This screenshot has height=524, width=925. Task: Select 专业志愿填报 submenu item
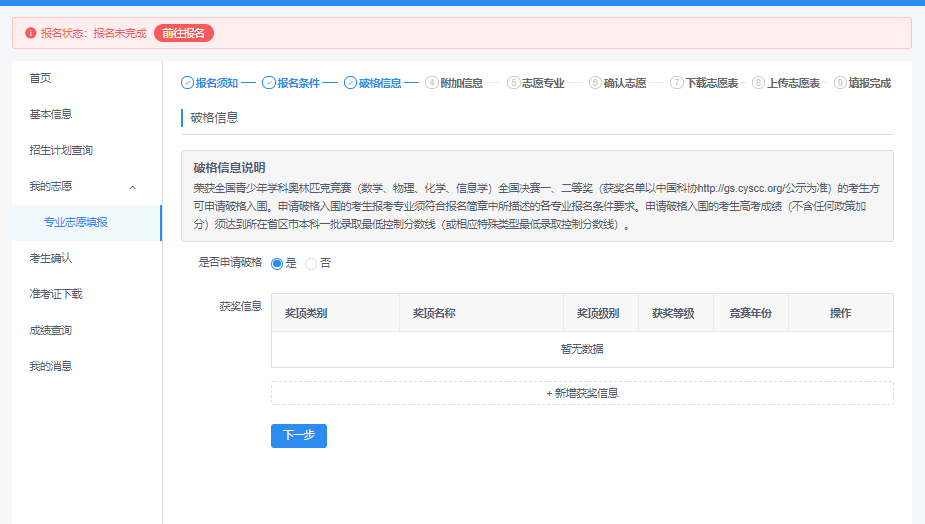[x=76, y=222]
